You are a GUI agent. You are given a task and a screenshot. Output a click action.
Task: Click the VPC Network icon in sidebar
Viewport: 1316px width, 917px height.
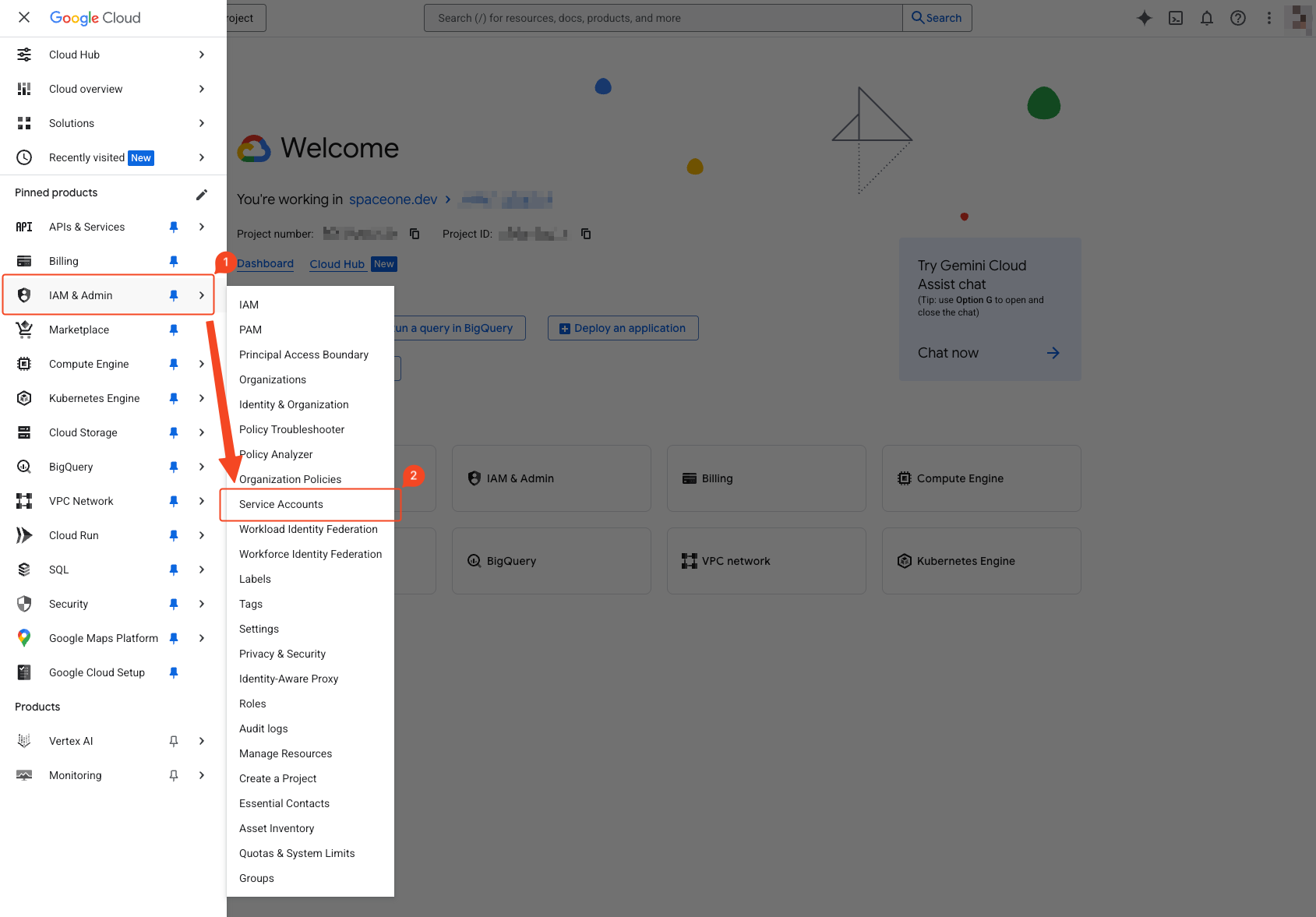click(x=24, y=501)
